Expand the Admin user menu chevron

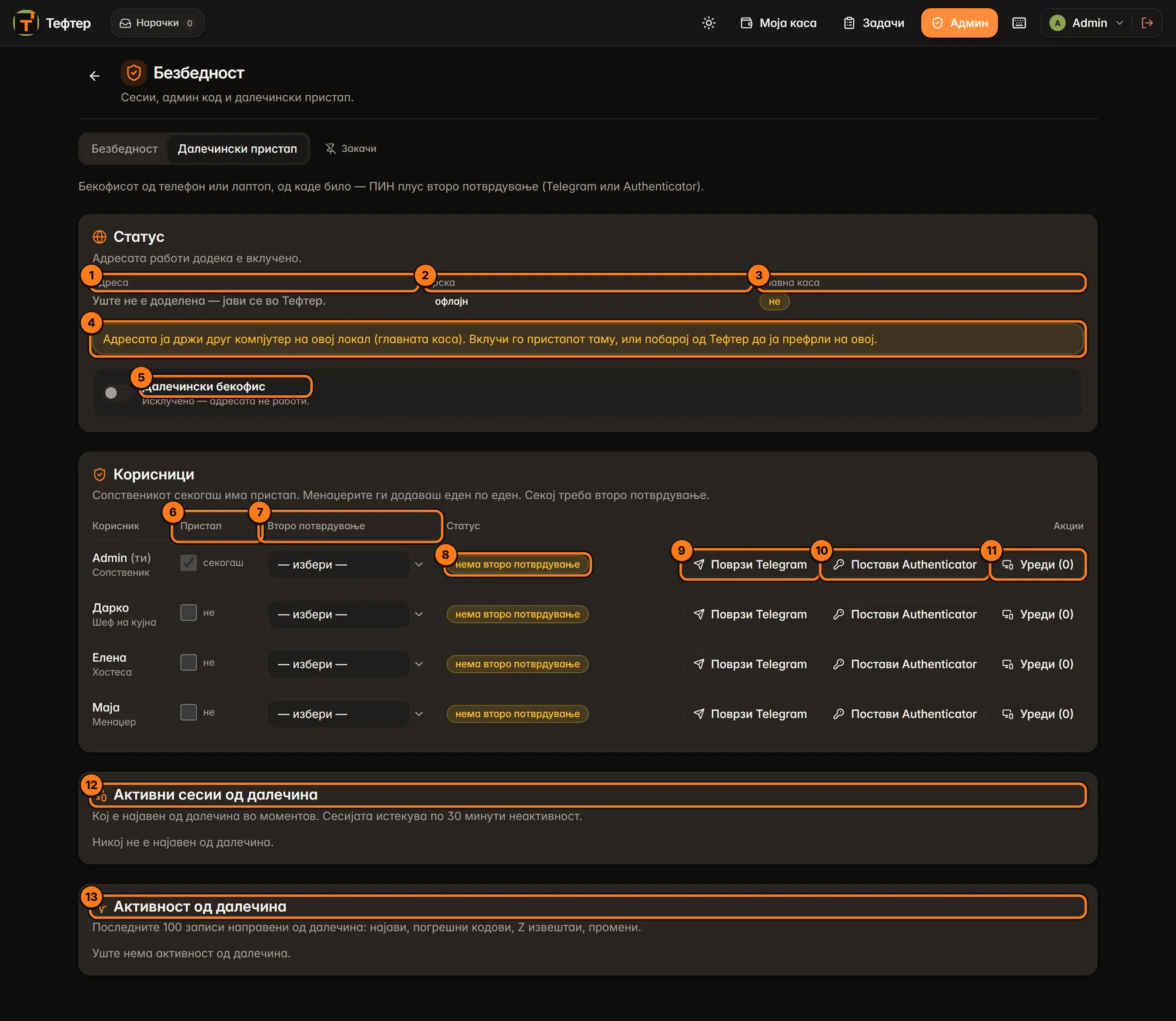click(1120, 23)
